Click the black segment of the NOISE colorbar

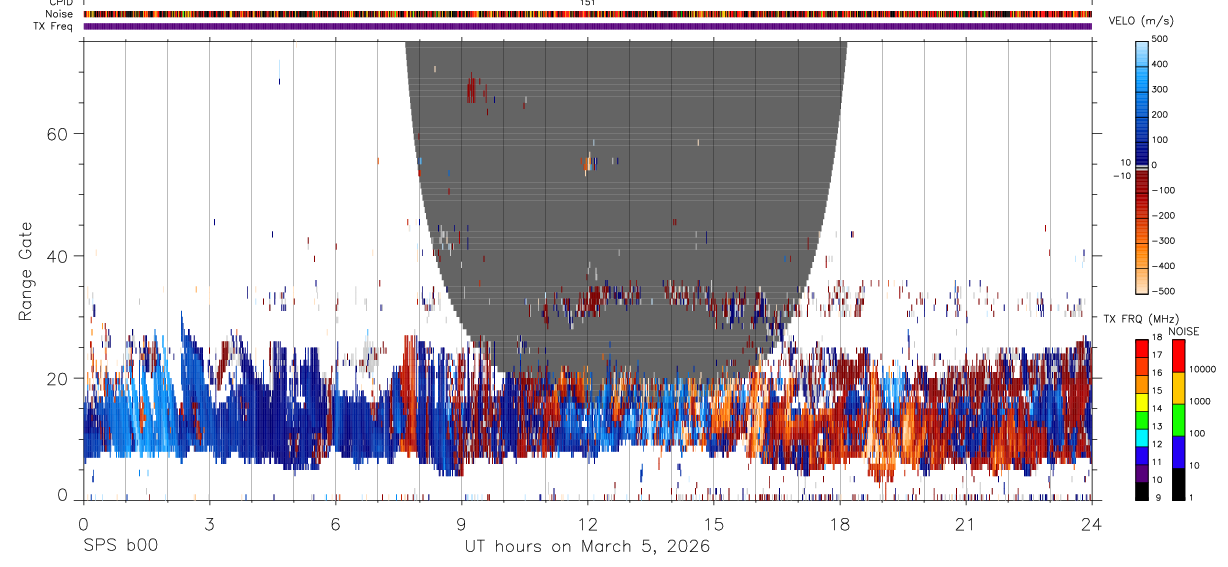pyautogui.click(x=1178, y=483)
